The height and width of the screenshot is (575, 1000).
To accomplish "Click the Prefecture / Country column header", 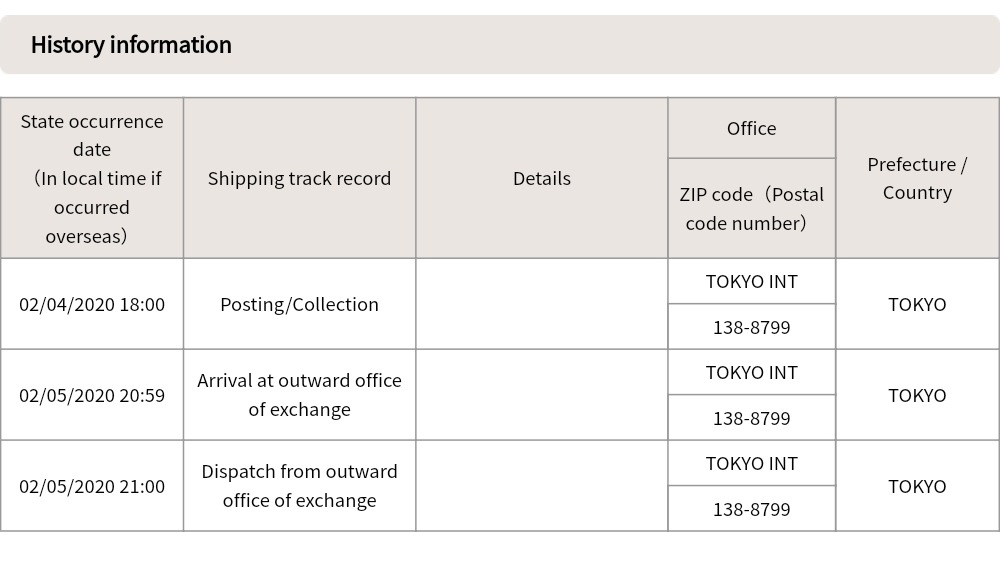I will pos(917,178).
